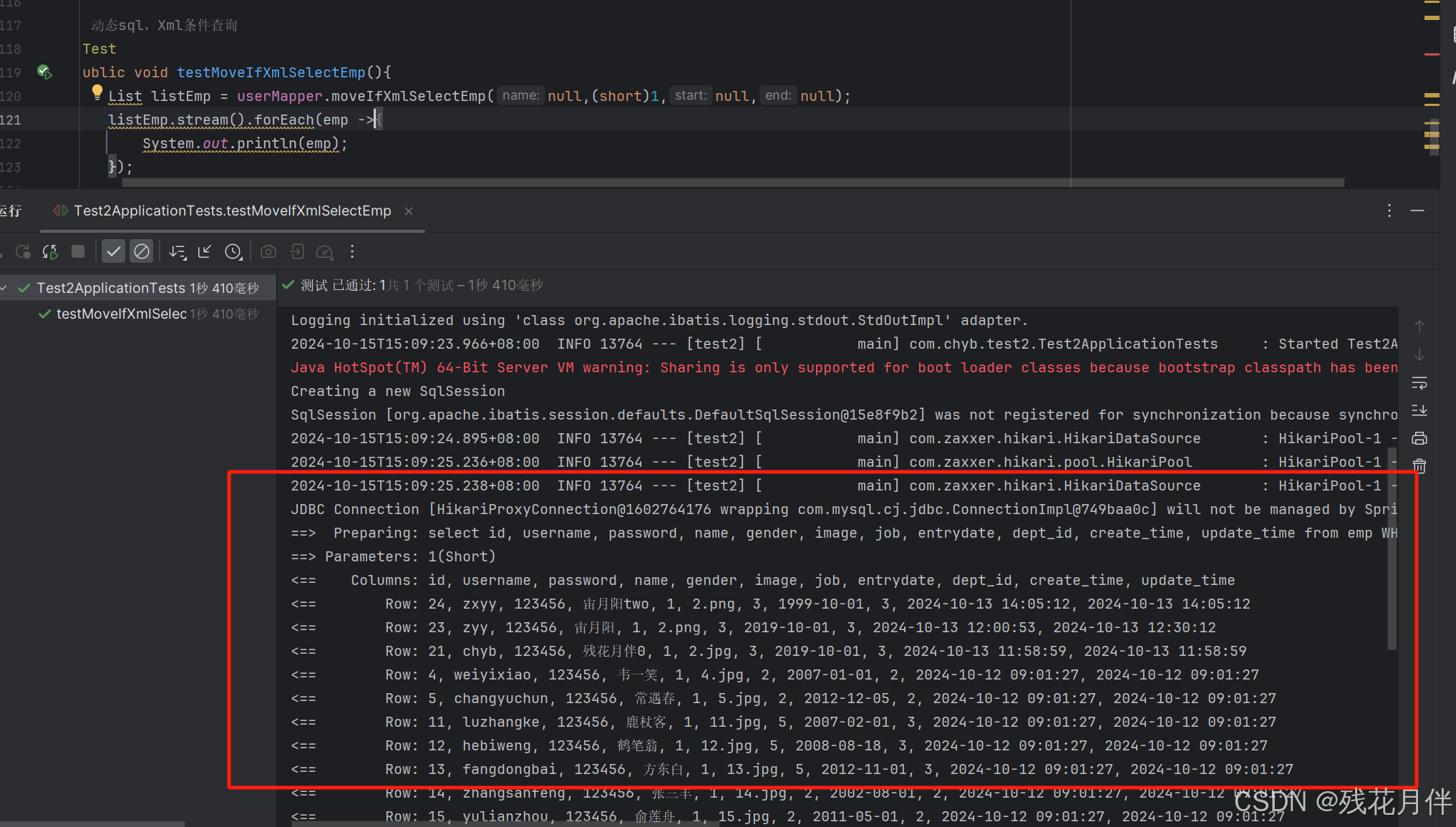Switch to Test2ApplicationTests.testMoveIfXmlSelectEmp tab
Image resolution: width=1456 pixels, height=827 pixels.
click(x=232, y=211)
